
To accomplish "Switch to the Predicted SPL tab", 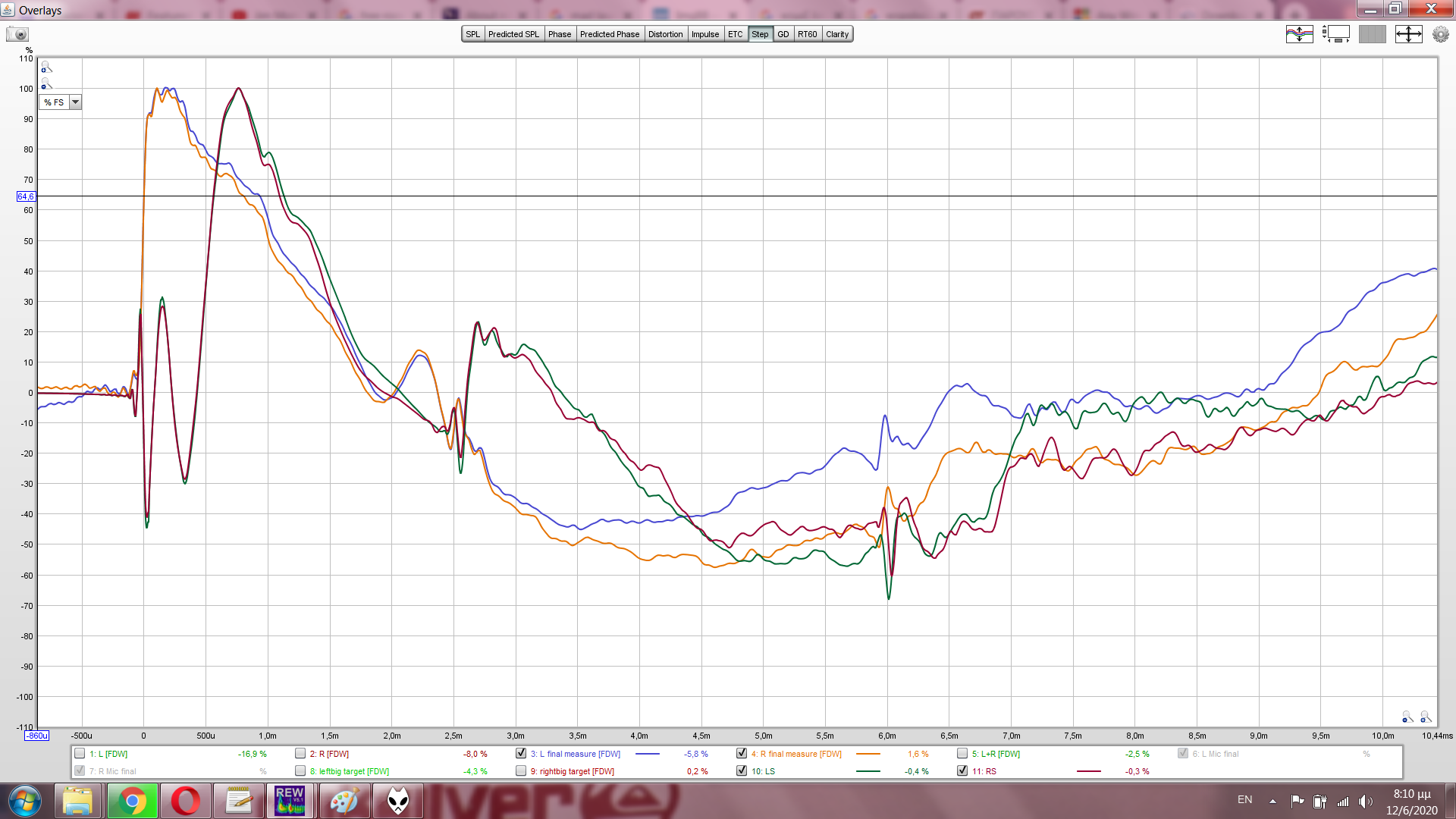I will point(513,34).
